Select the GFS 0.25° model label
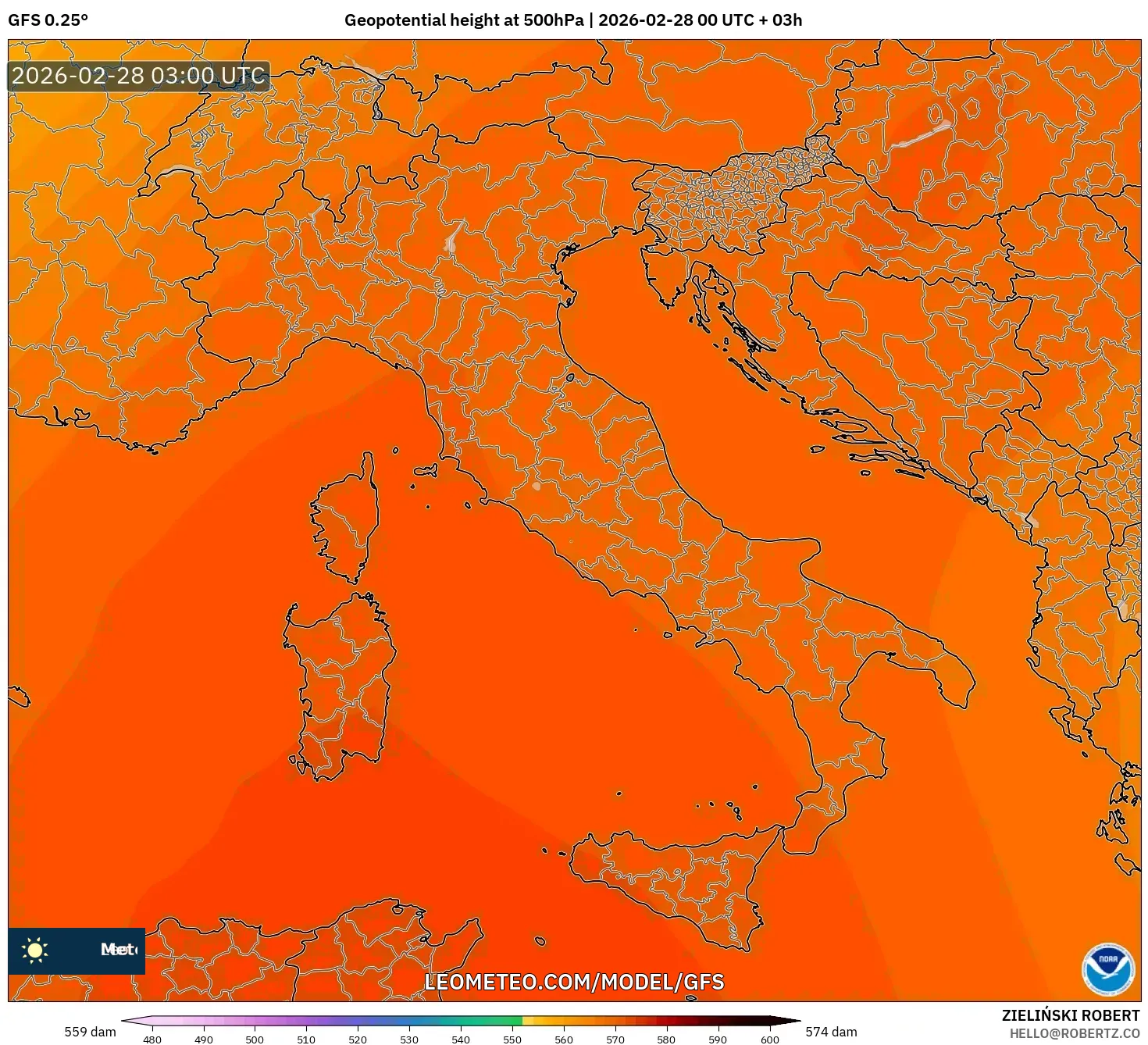Image resolution: width=1148 pixels, height=1045 pixels. (x=48, y=21)
